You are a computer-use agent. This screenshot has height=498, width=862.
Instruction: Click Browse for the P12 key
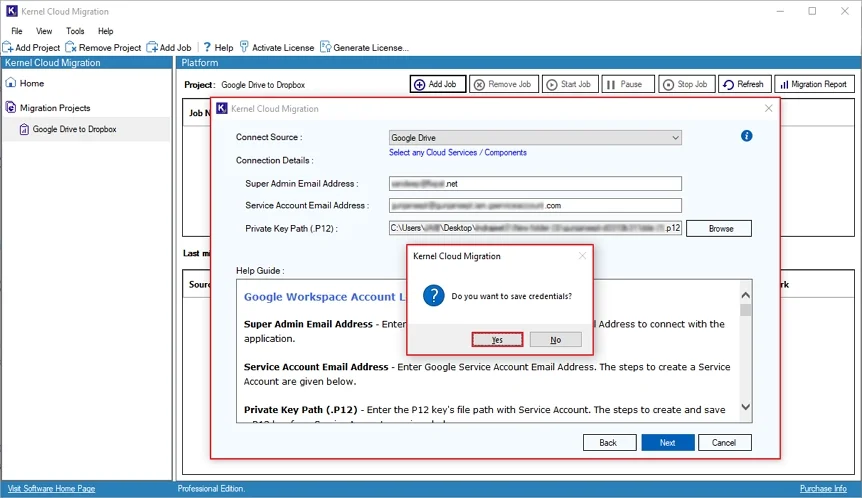click(719, 228)
